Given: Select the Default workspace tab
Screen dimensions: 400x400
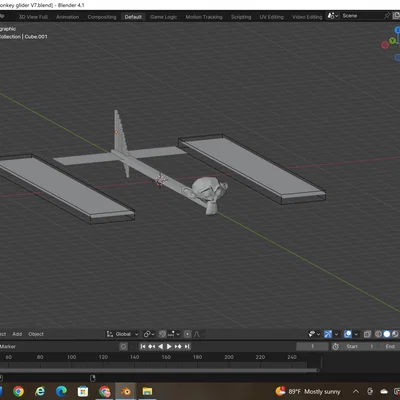Looking at the screenshot, I should coord(133,17).
